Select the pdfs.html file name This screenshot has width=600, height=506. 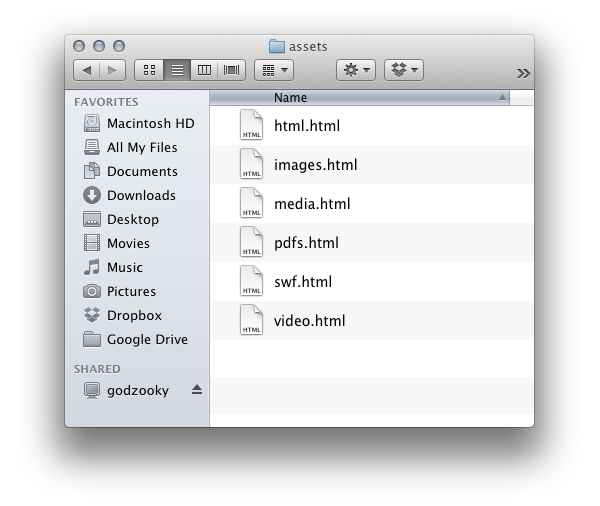tap(307, 243)
